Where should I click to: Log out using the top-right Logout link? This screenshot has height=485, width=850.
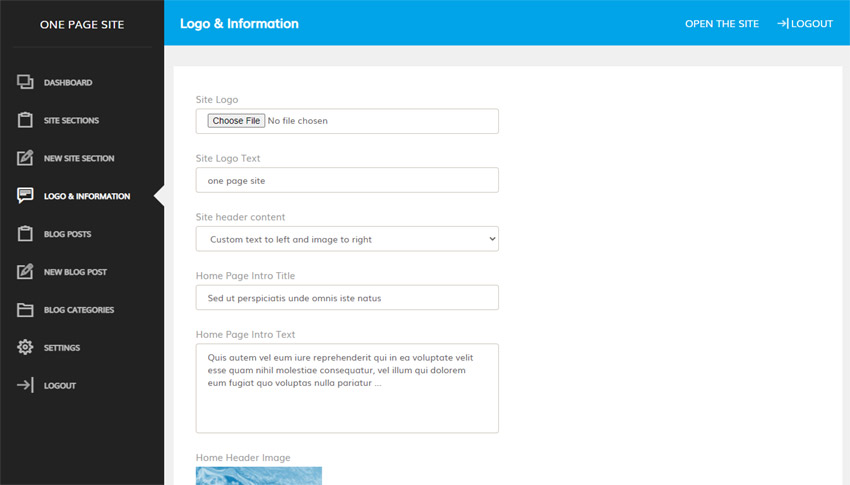(x=805, y=24)
